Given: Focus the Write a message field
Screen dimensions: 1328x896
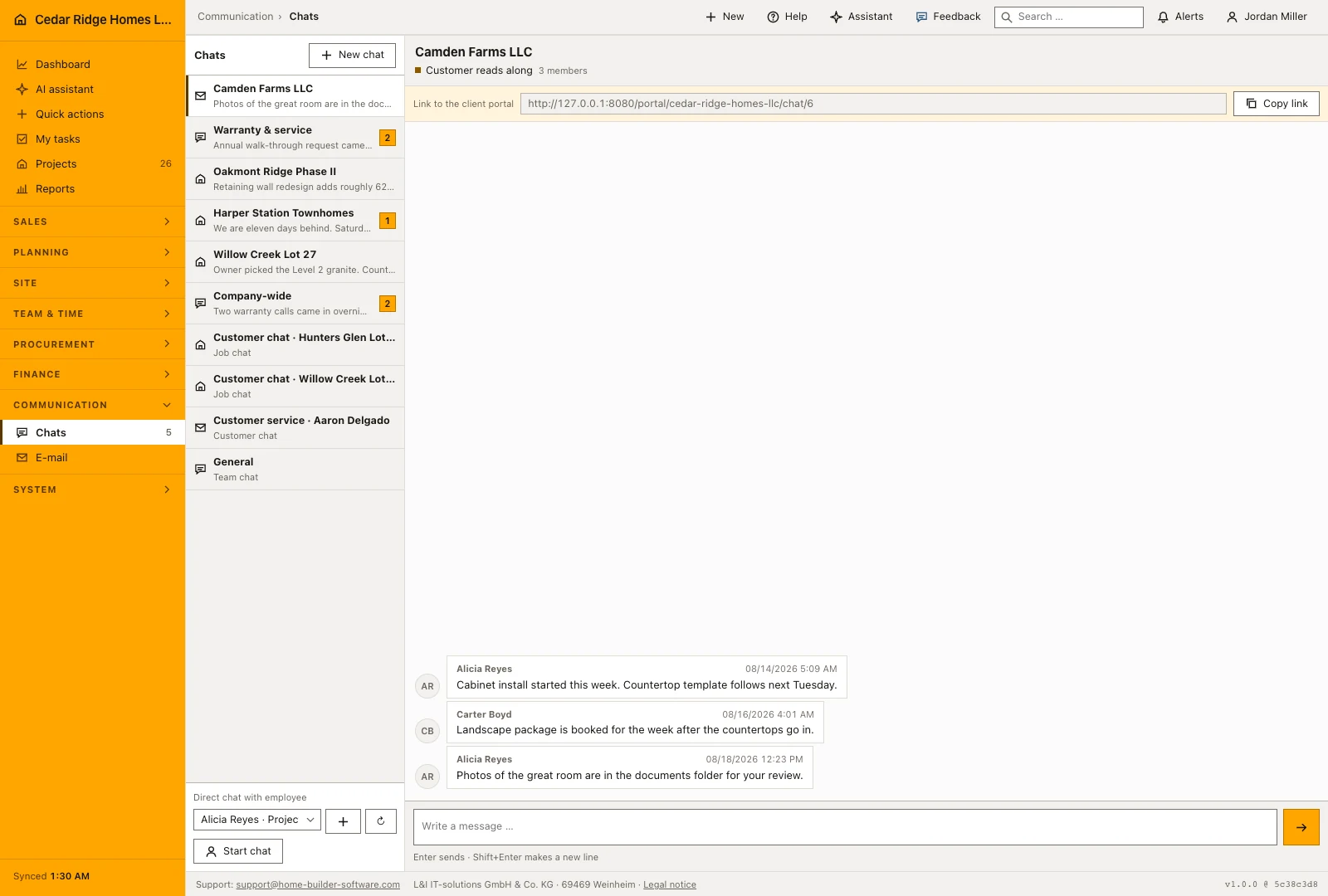Looking at the screenshot, I should coord(845,827).
